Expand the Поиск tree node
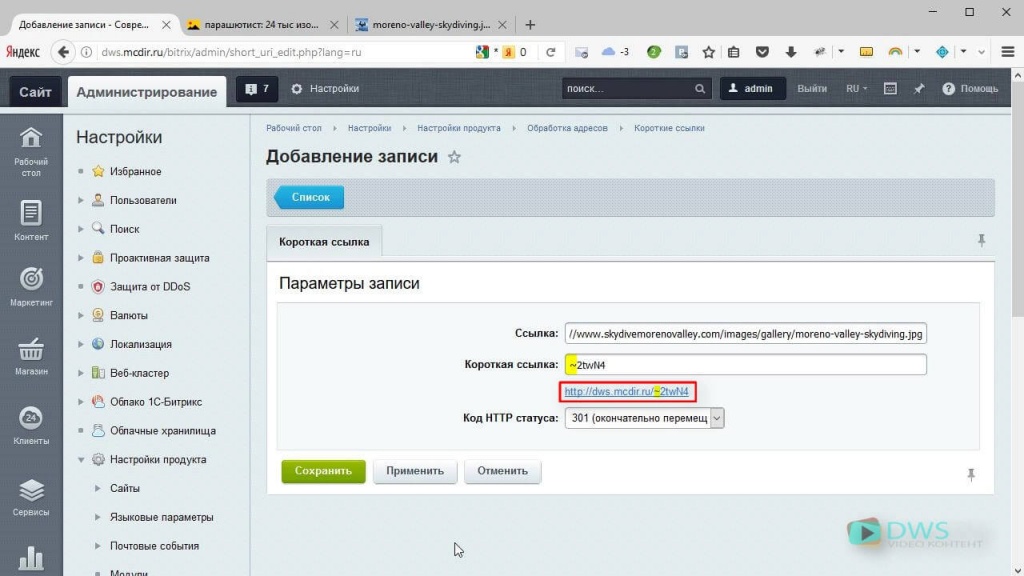The image size is (1024, 576). [81, 229]
